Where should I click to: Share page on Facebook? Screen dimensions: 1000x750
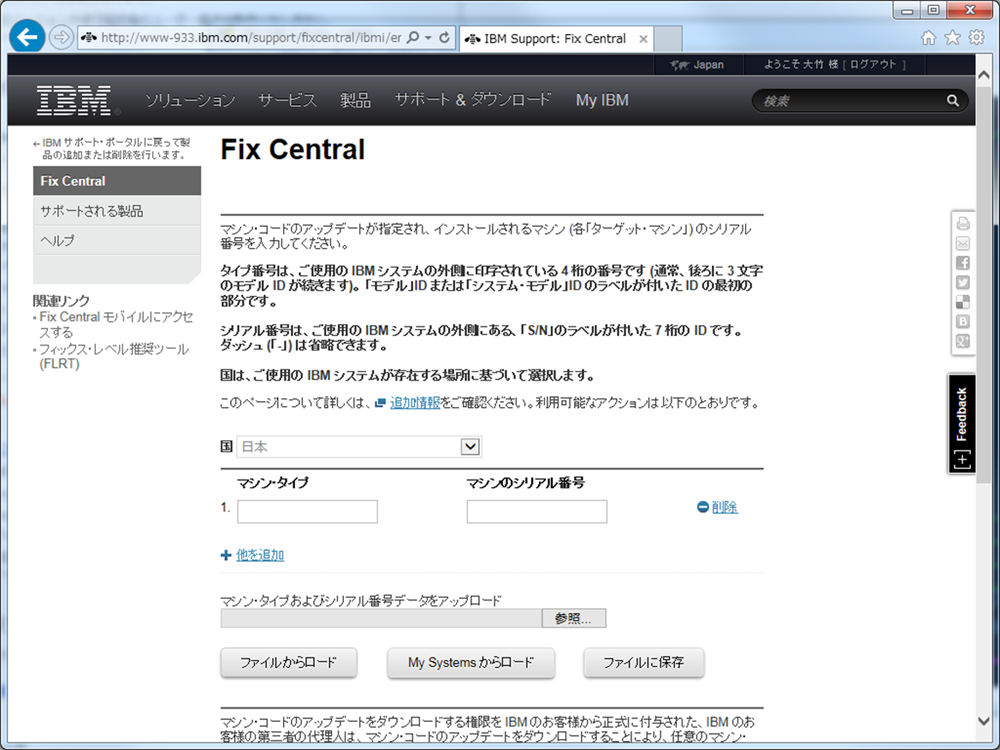[x=963, y=263]
